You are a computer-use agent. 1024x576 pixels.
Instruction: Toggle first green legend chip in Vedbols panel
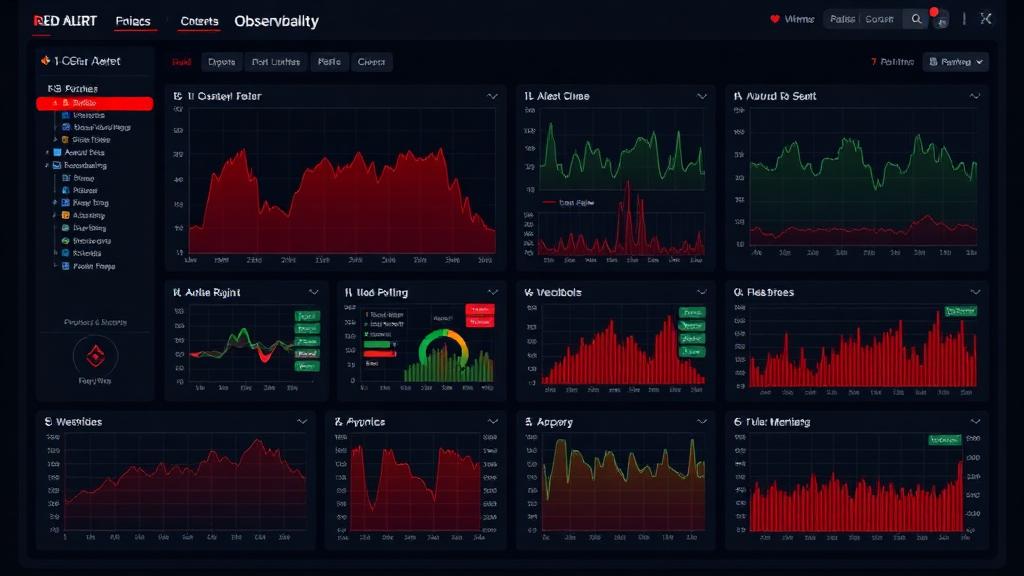(692, 312)
